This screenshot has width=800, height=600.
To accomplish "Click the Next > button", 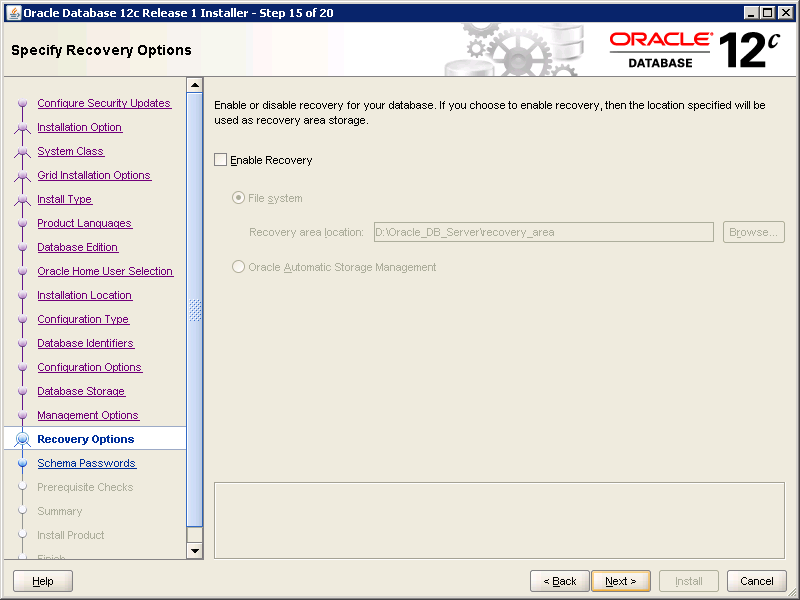I will pos(621,581).
